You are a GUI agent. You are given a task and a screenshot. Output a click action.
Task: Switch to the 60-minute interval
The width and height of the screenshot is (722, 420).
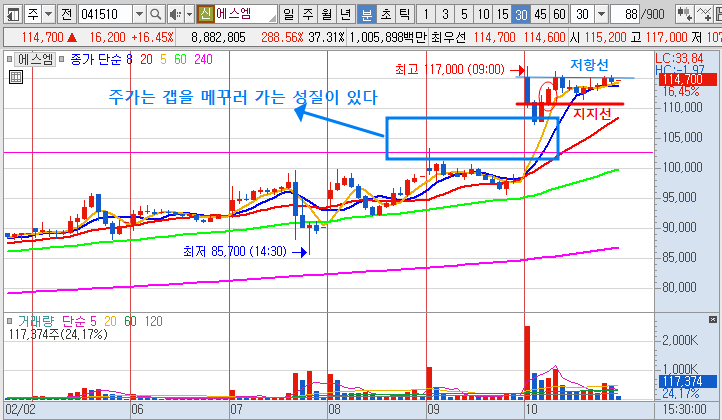[559, 14]
